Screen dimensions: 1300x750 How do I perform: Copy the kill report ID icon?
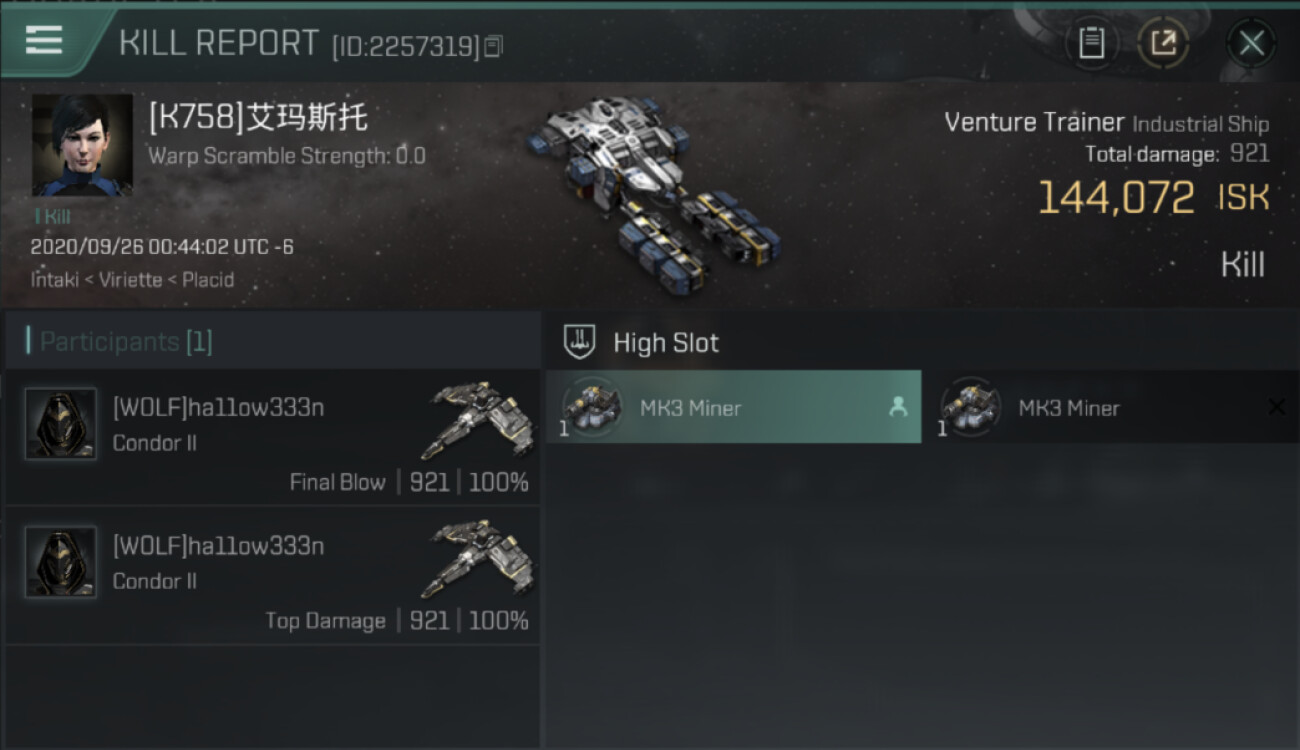pyautogui.click(x=493, y=47)
